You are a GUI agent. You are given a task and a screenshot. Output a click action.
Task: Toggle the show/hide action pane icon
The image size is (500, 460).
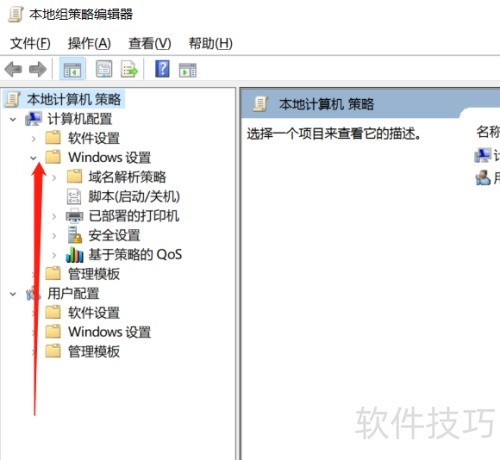coord(188,70)
